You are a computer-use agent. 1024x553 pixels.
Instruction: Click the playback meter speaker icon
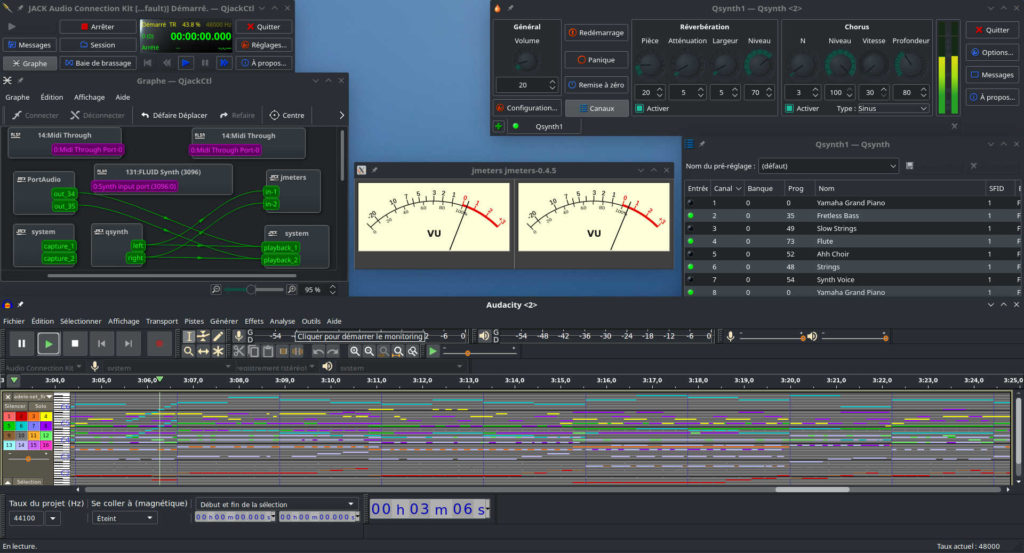pos(484,336)
